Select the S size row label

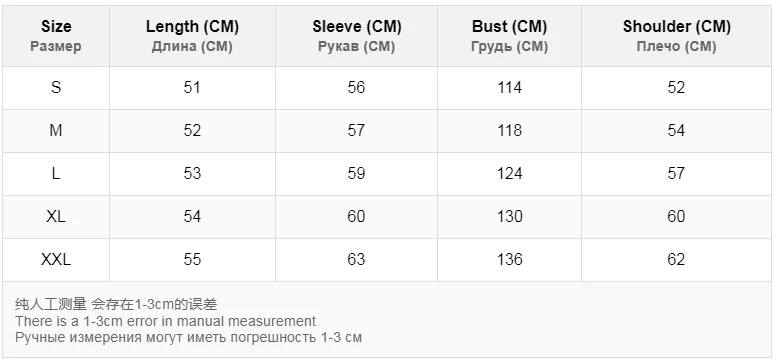pos(56,88)
